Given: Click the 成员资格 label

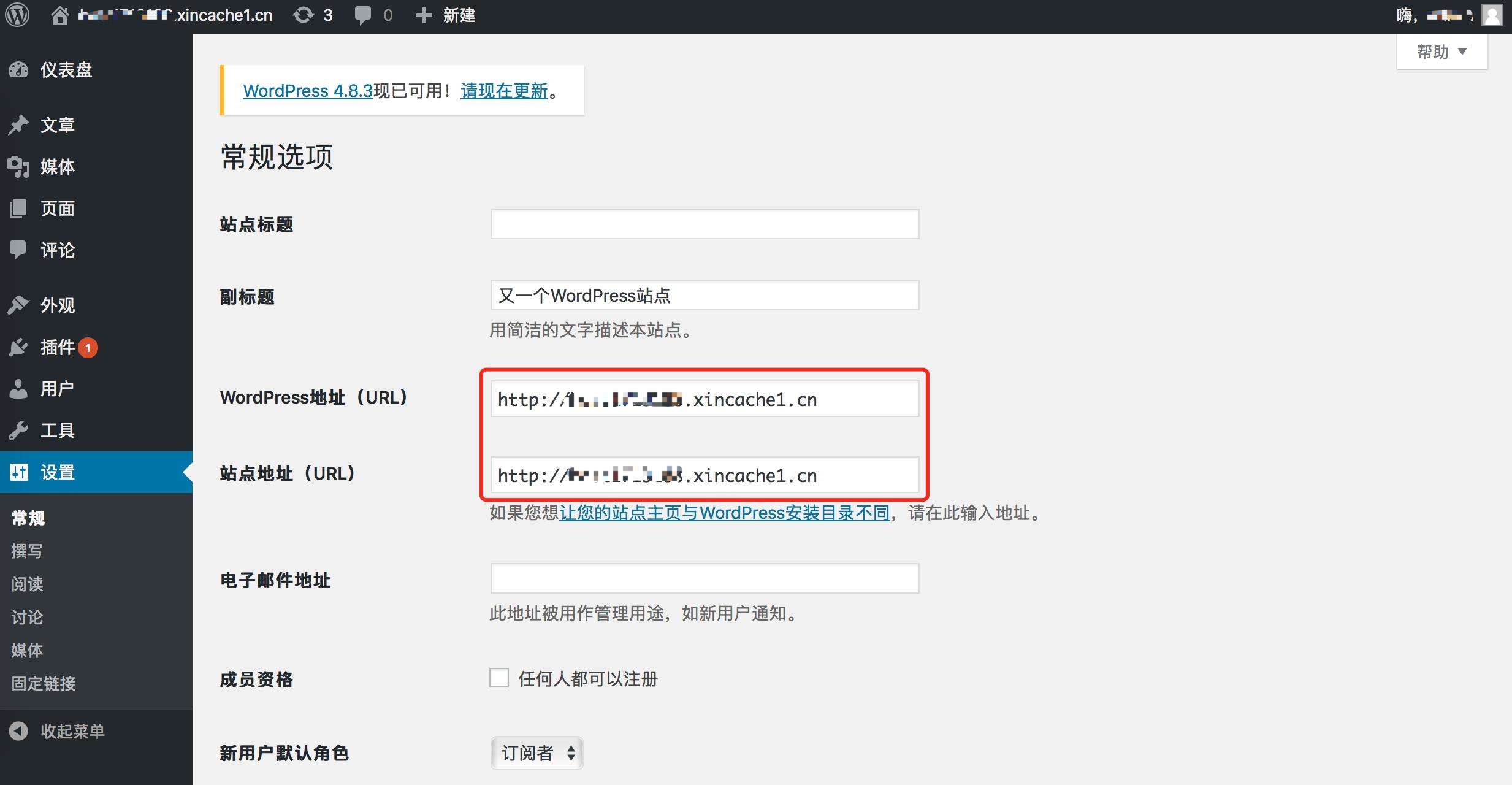Looking at the screenshot, I should (x=256, y=680).
